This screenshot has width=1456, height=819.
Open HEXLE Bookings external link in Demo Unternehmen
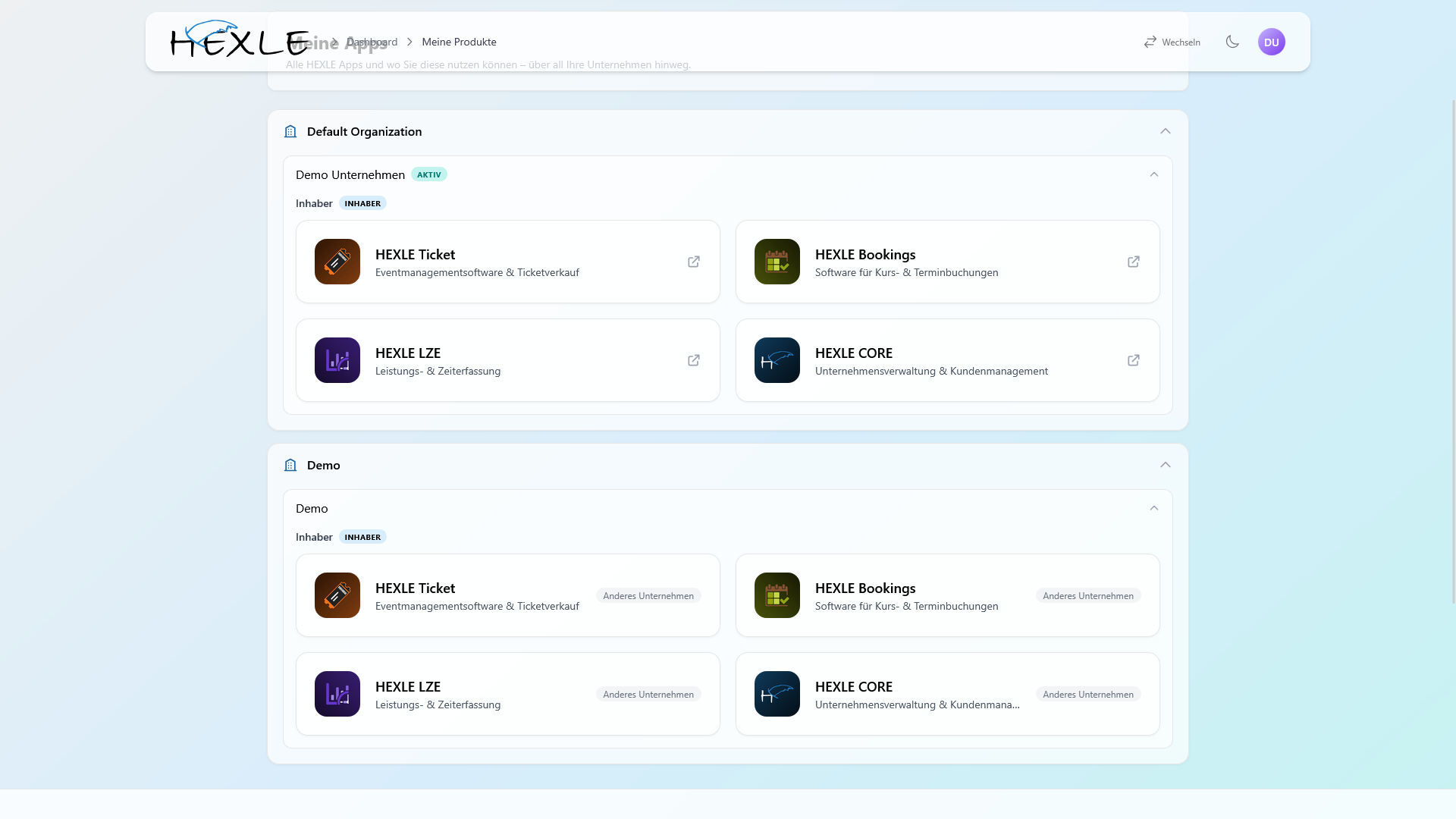point(1134,262)
